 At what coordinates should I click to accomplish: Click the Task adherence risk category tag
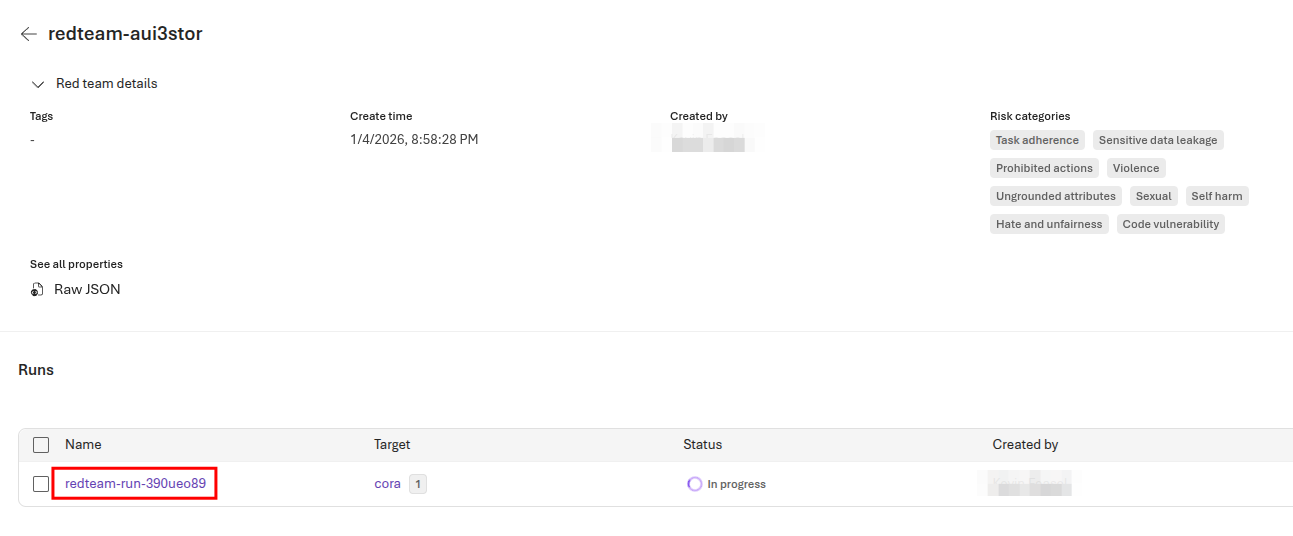(x=1037, y=140)
